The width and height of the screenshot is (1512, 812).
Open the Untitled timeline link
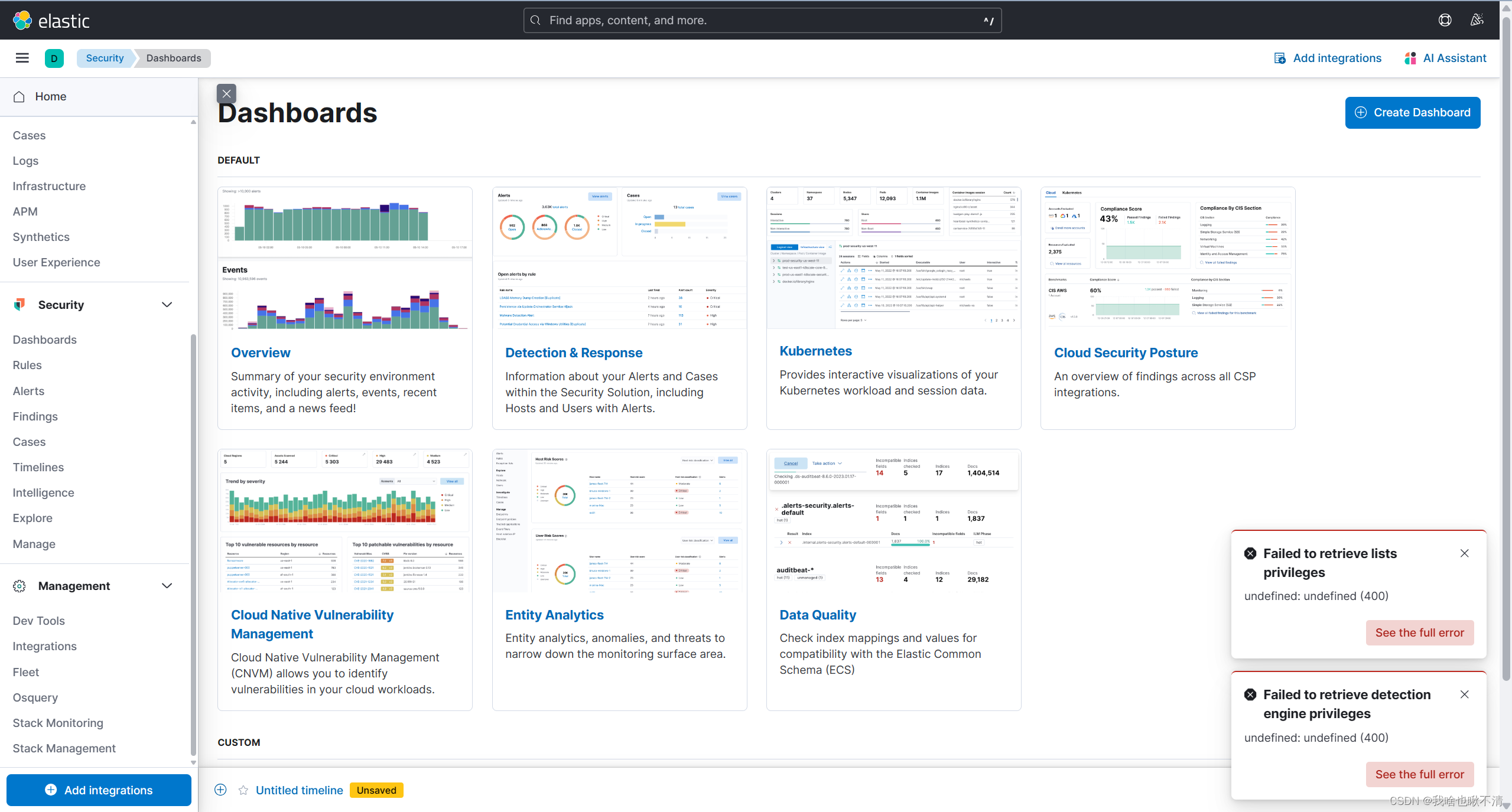(x=299, y=790)
